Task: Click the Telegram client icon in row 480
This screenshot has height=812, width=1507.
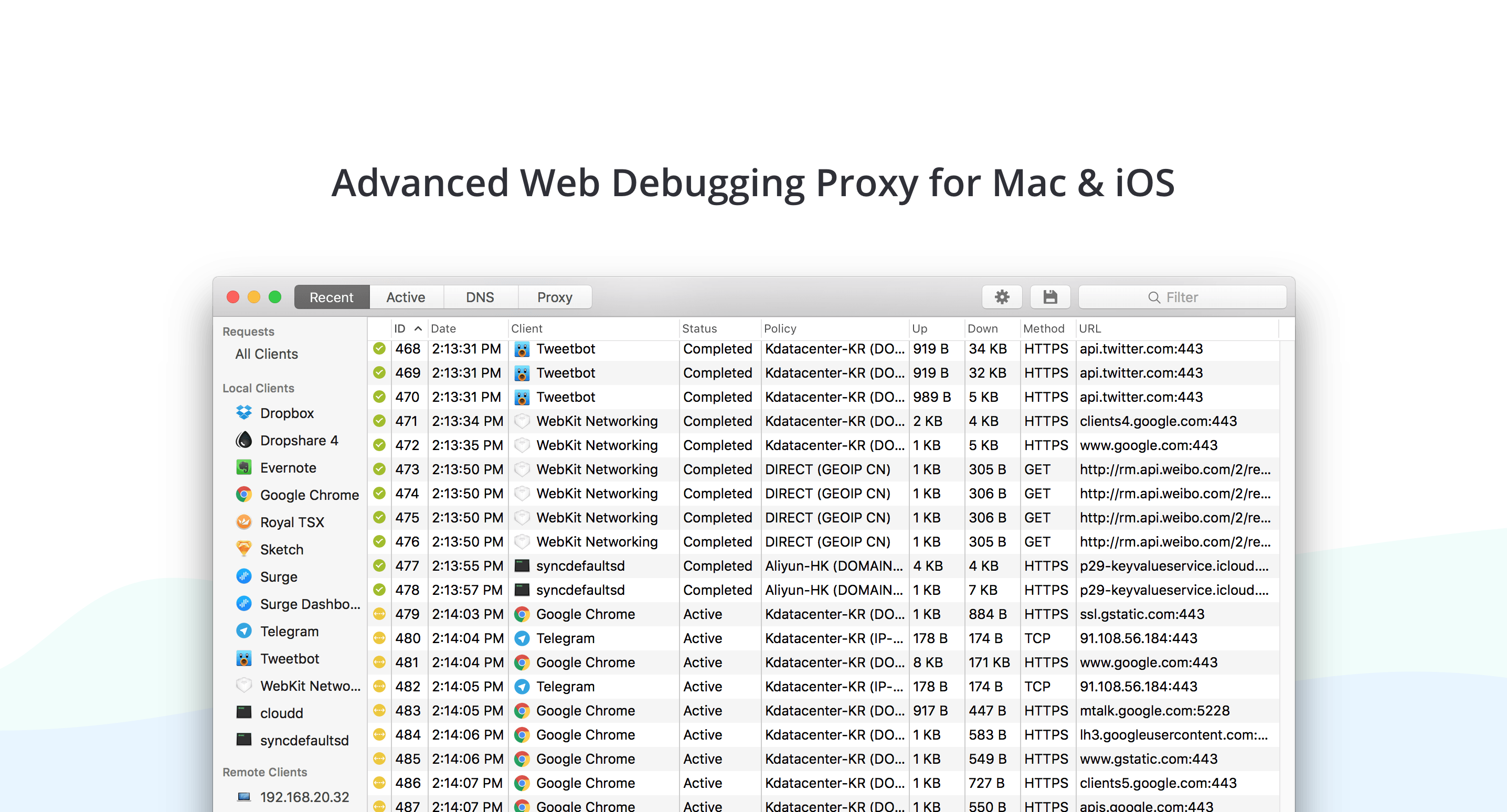Action: pyautogui.click(x=522, y=638)
